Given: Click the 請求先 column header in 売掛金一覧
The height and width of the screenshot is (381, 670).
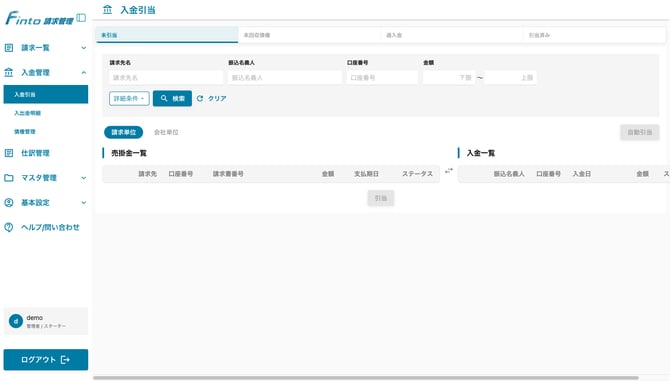Looking at the screenshot, I should 147,174.
